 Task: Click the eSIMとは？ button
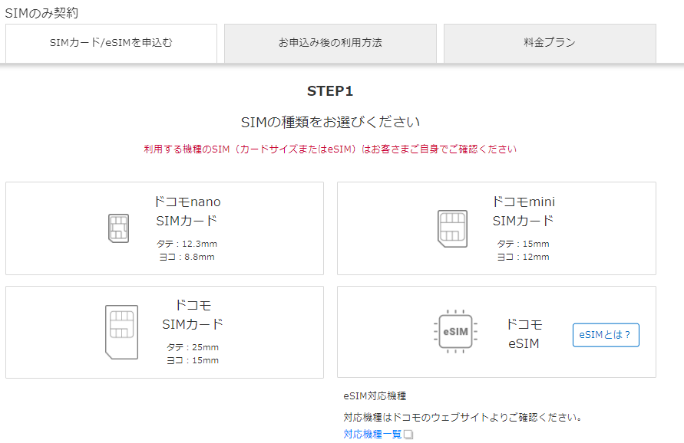(606, 335)
